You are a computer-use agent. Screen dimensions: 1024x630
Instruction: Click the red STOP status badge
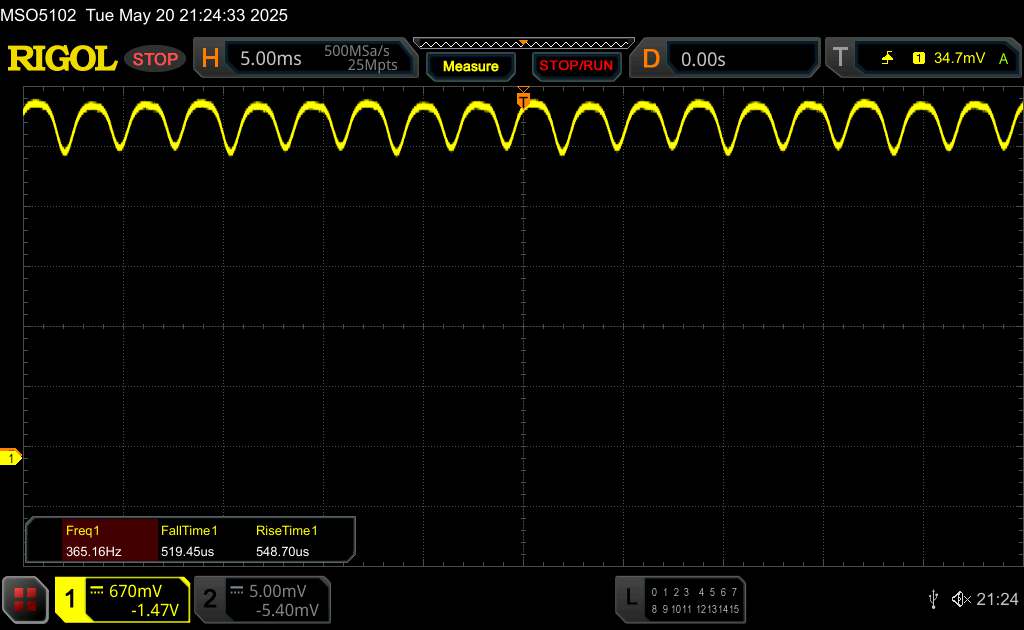(155, 59)
